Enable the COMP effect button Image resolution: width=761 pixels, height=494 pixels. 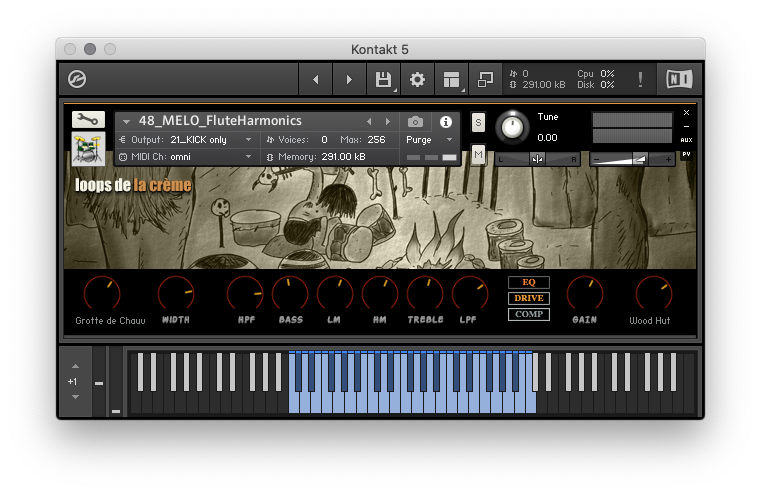tap(529, 314)
